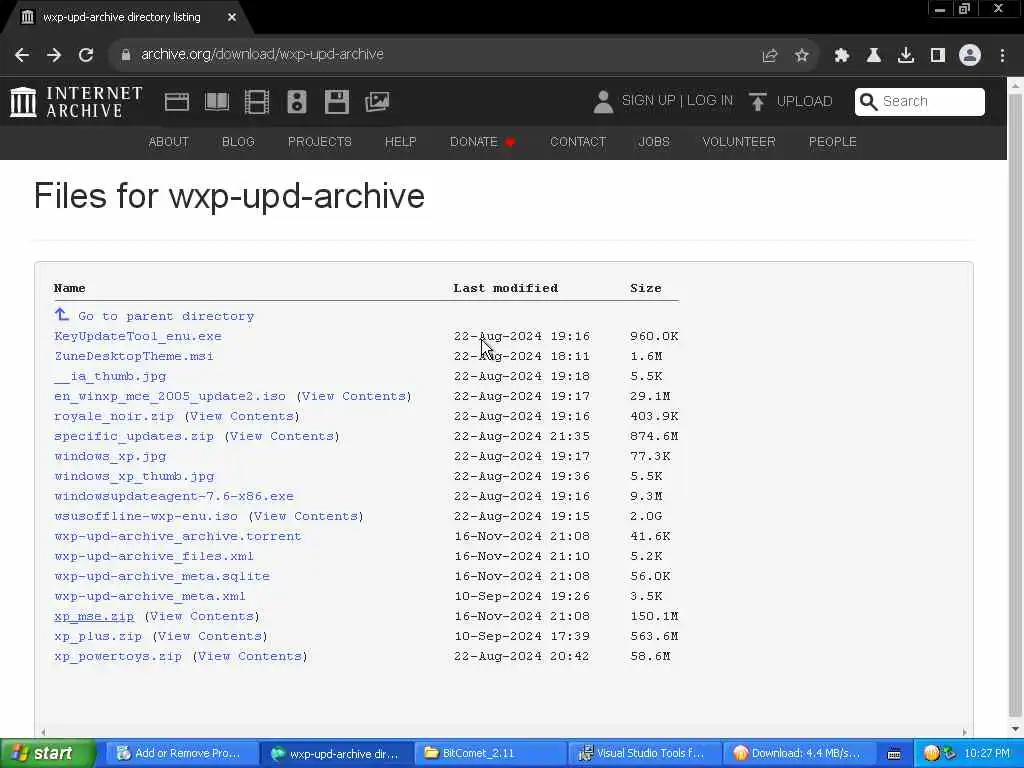Click Go to parent directory link
1024x768 pixels.
(x=166, y=316)
